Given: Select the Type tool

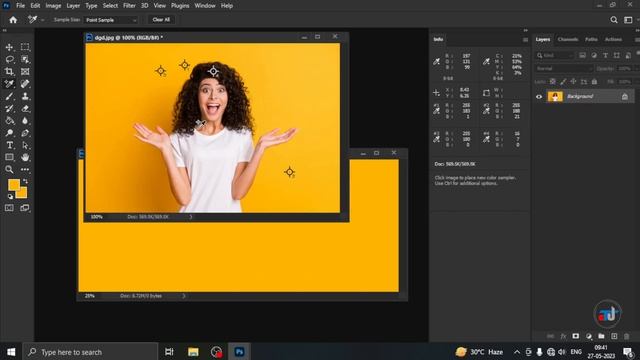Looking at the screenshot, I should tap(9, 145).
